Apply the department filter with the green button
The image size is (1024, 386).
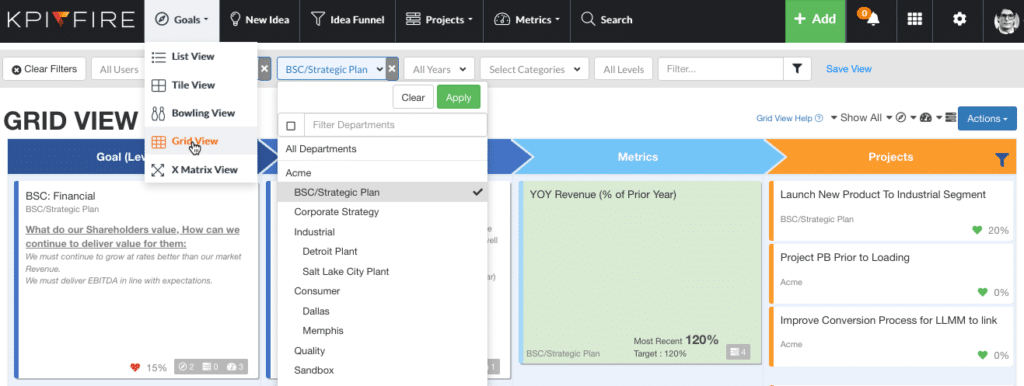click(458, 97)
